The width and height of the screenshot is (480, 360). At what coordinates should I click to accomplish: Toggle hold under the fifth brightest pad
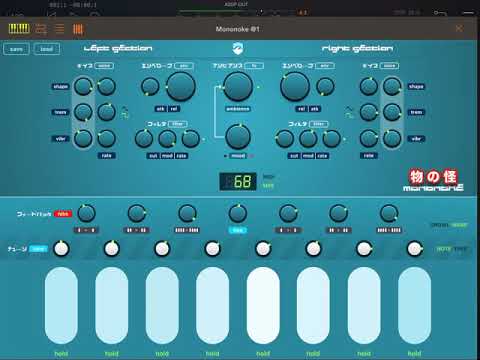coord(263,353)
